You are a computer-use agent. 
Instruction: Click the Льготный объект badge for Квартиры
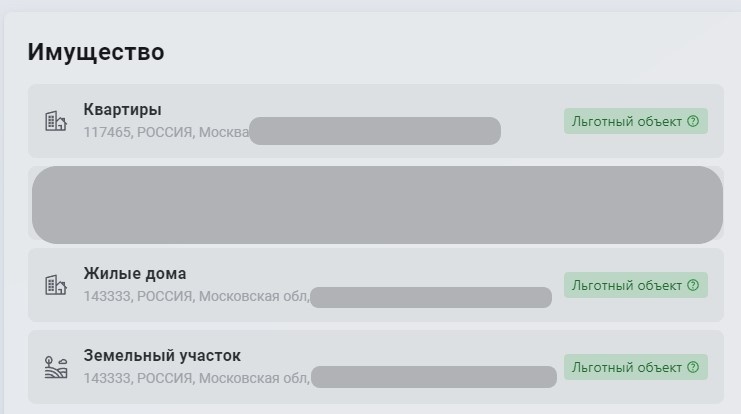coord(636,121)
